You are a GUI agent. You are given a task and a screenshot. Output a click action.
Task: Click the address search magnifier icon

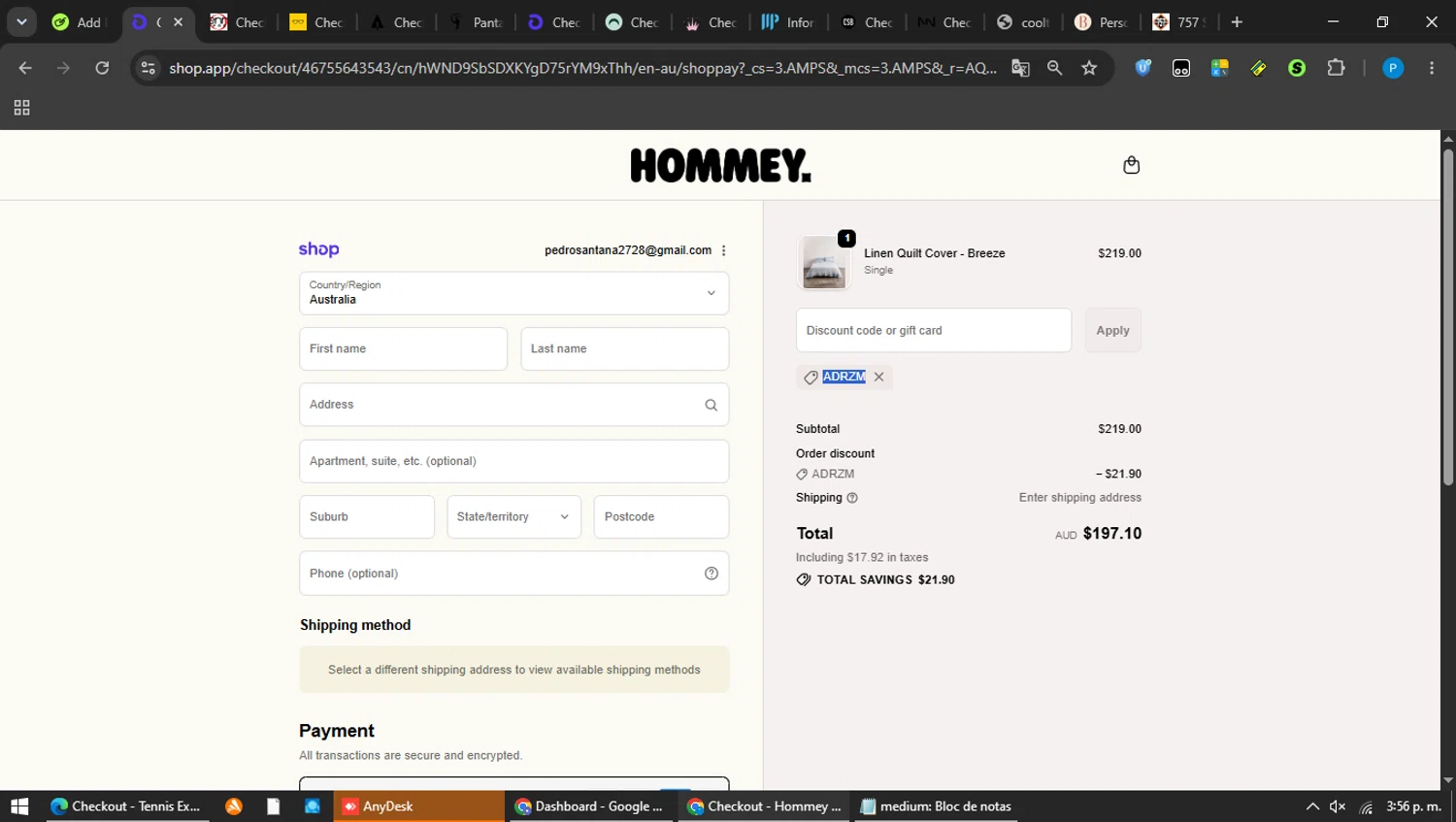click(x=711, y=405)
